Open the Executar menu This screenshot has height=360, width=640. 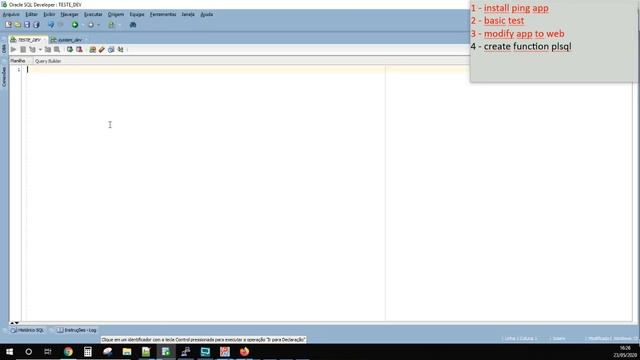93,14
